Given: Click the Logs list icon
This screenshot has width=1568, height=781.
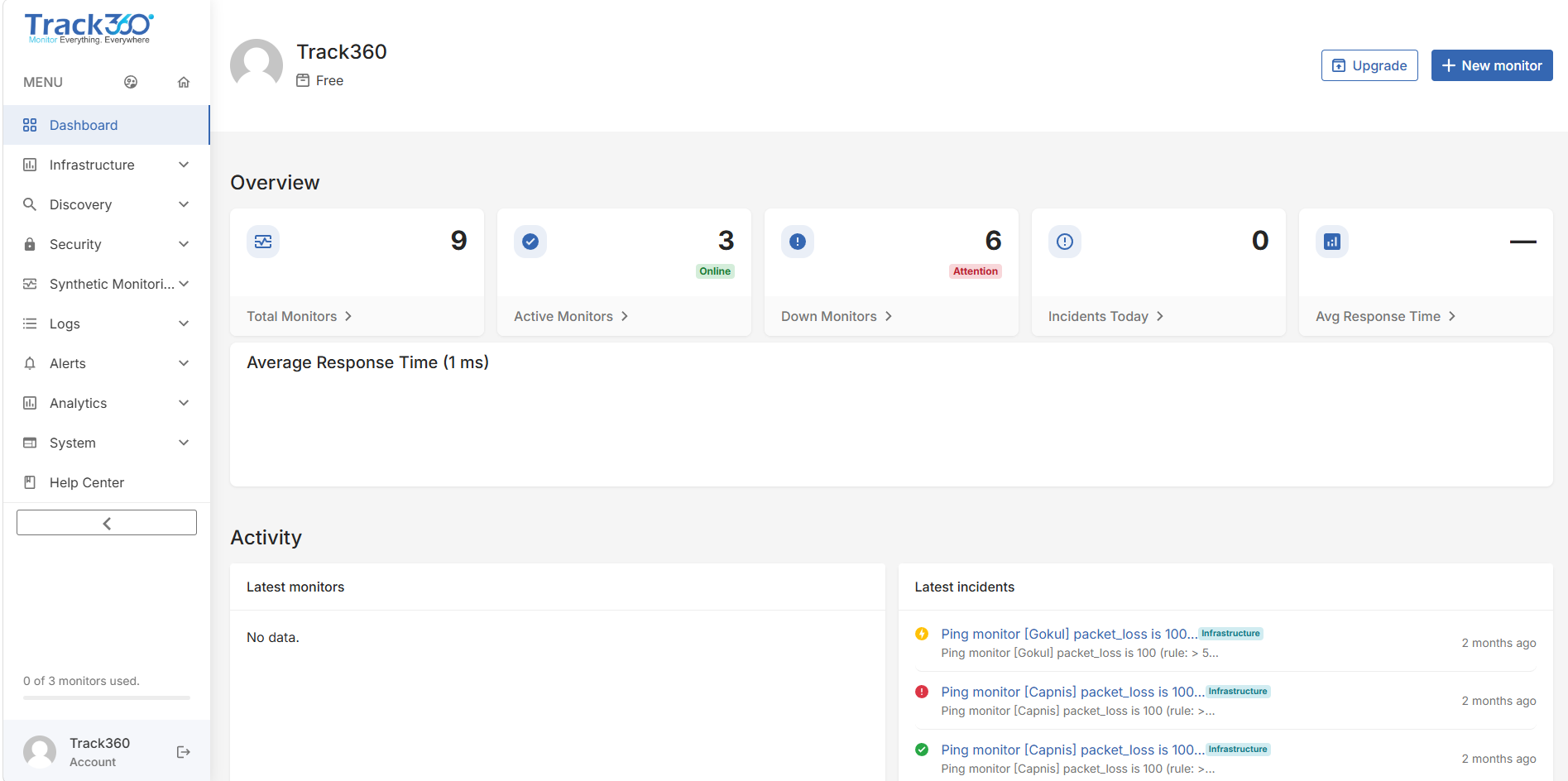Looking at the screenshot, I should pyautogui.click(x=30, y=323).
